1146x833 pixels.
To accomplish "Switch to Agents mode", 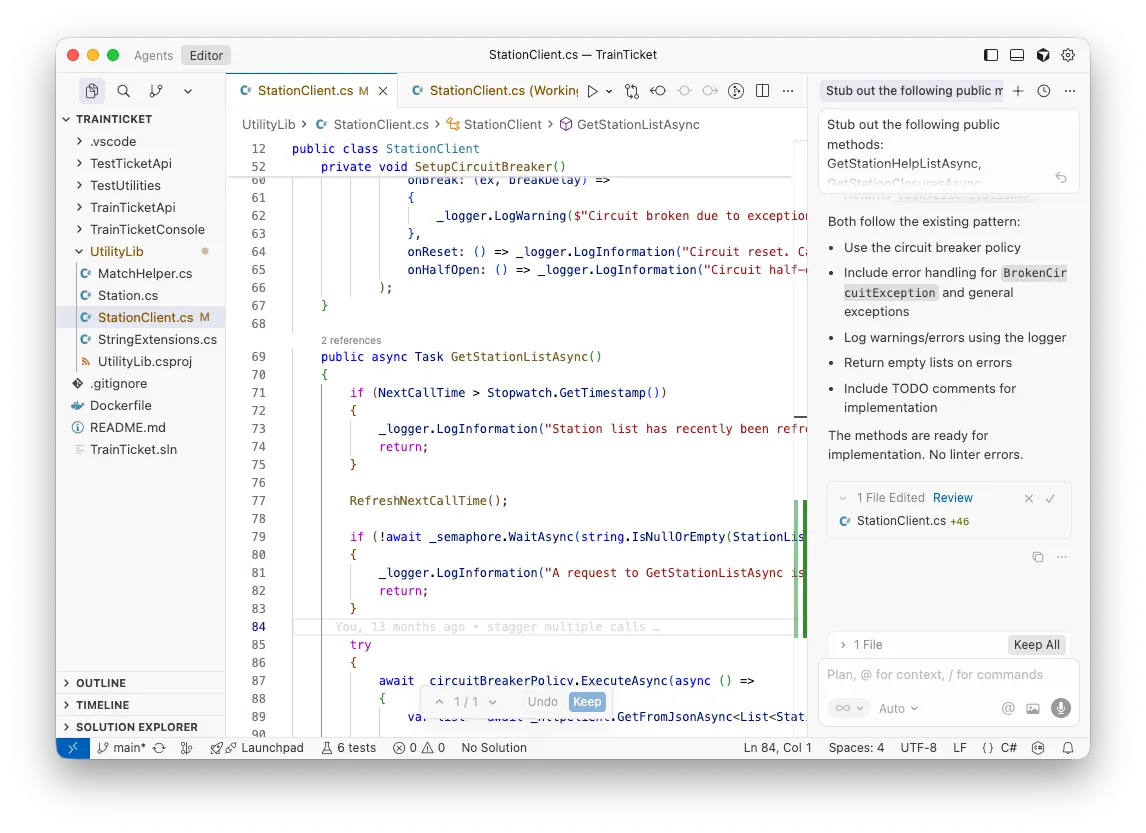I will point(153,56).
